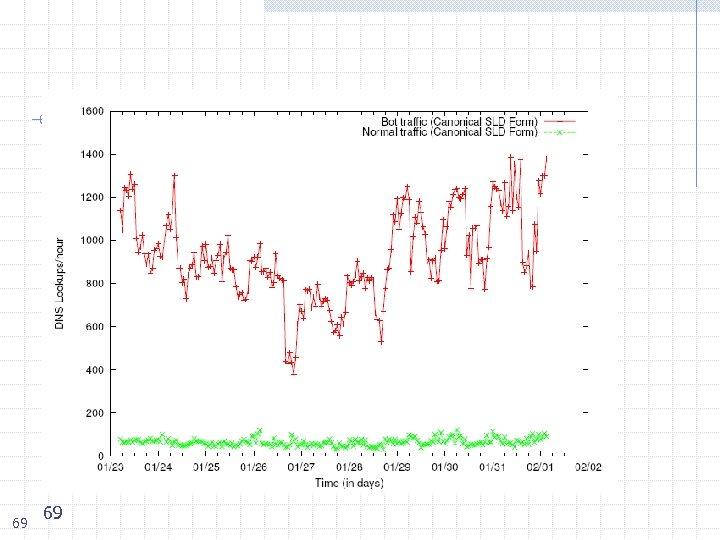Click the 'Bot traffic (Canonical SLD Form)' legend label
Screen dimensions: 720x540
(459, 122)
